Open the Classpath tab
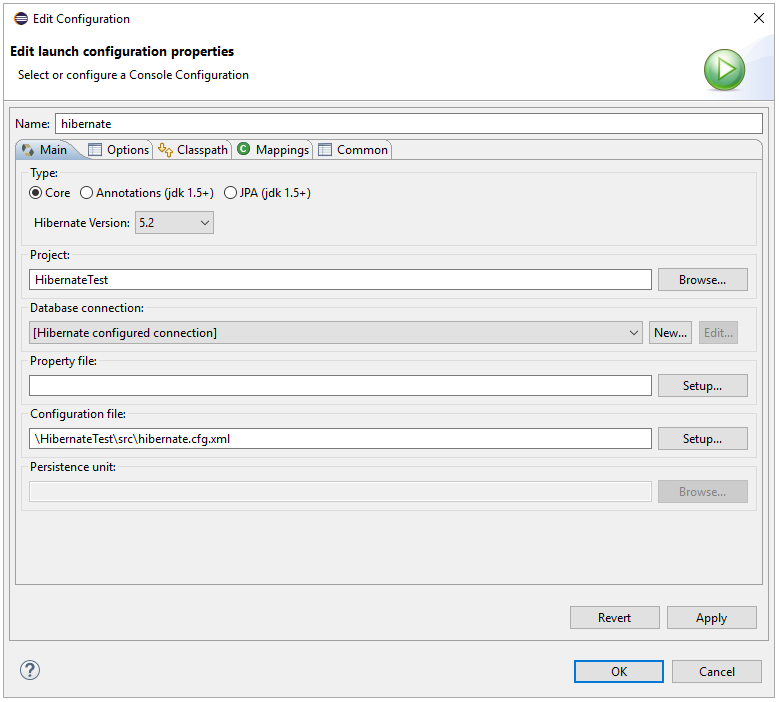Viewport: 779px width, 702px height. [193, 150]
